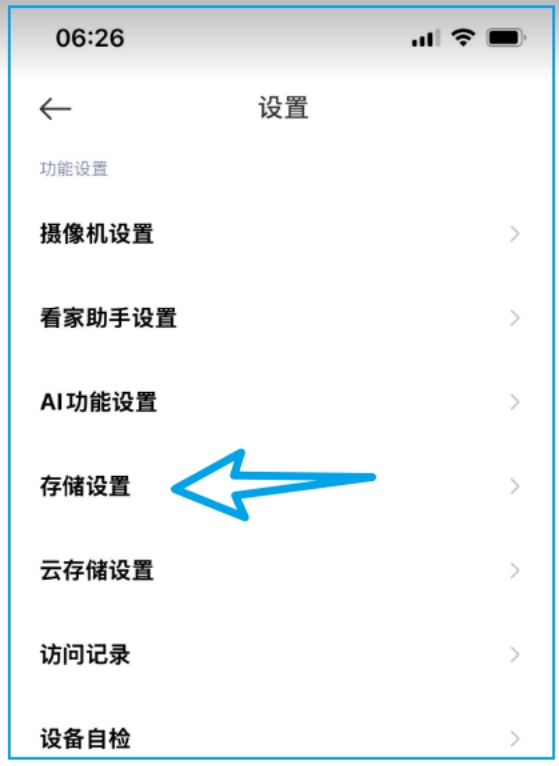
Task: Tap the back arrow icon
Action: tap(55, 108)
